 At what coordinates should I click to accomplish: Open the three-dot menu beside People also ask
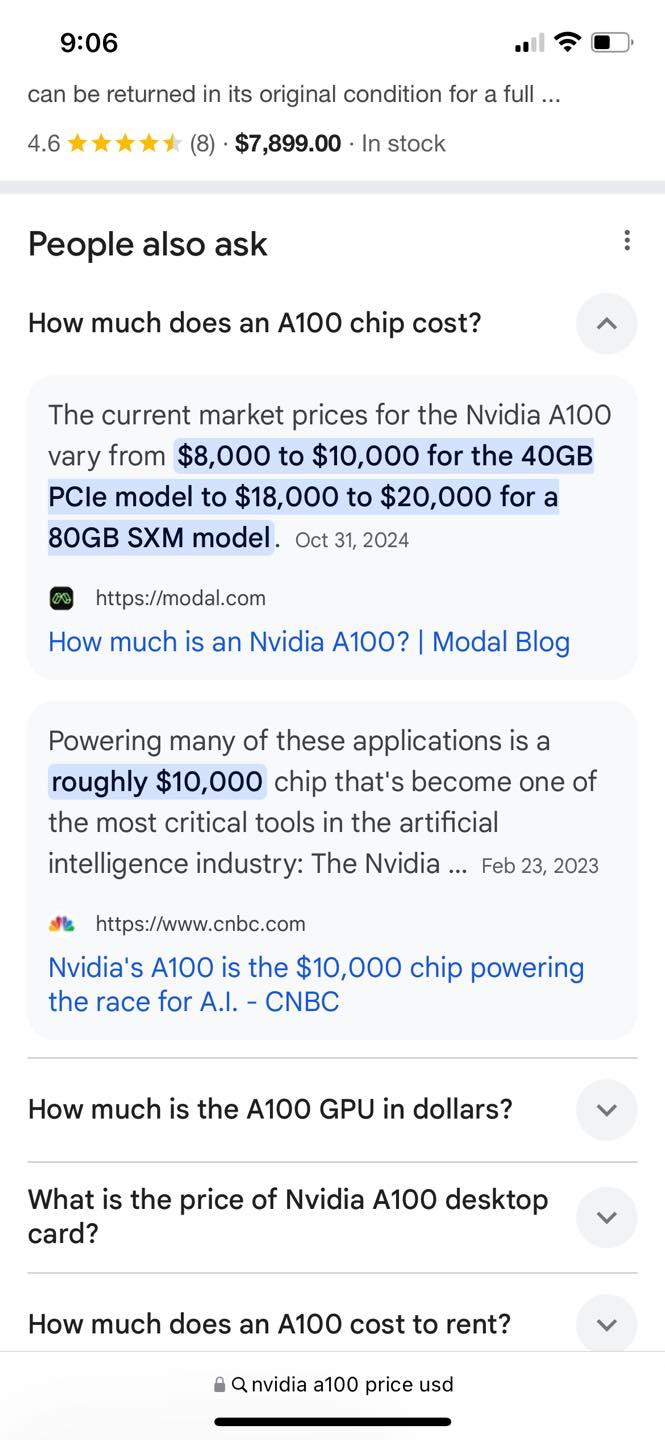[626, 241]
